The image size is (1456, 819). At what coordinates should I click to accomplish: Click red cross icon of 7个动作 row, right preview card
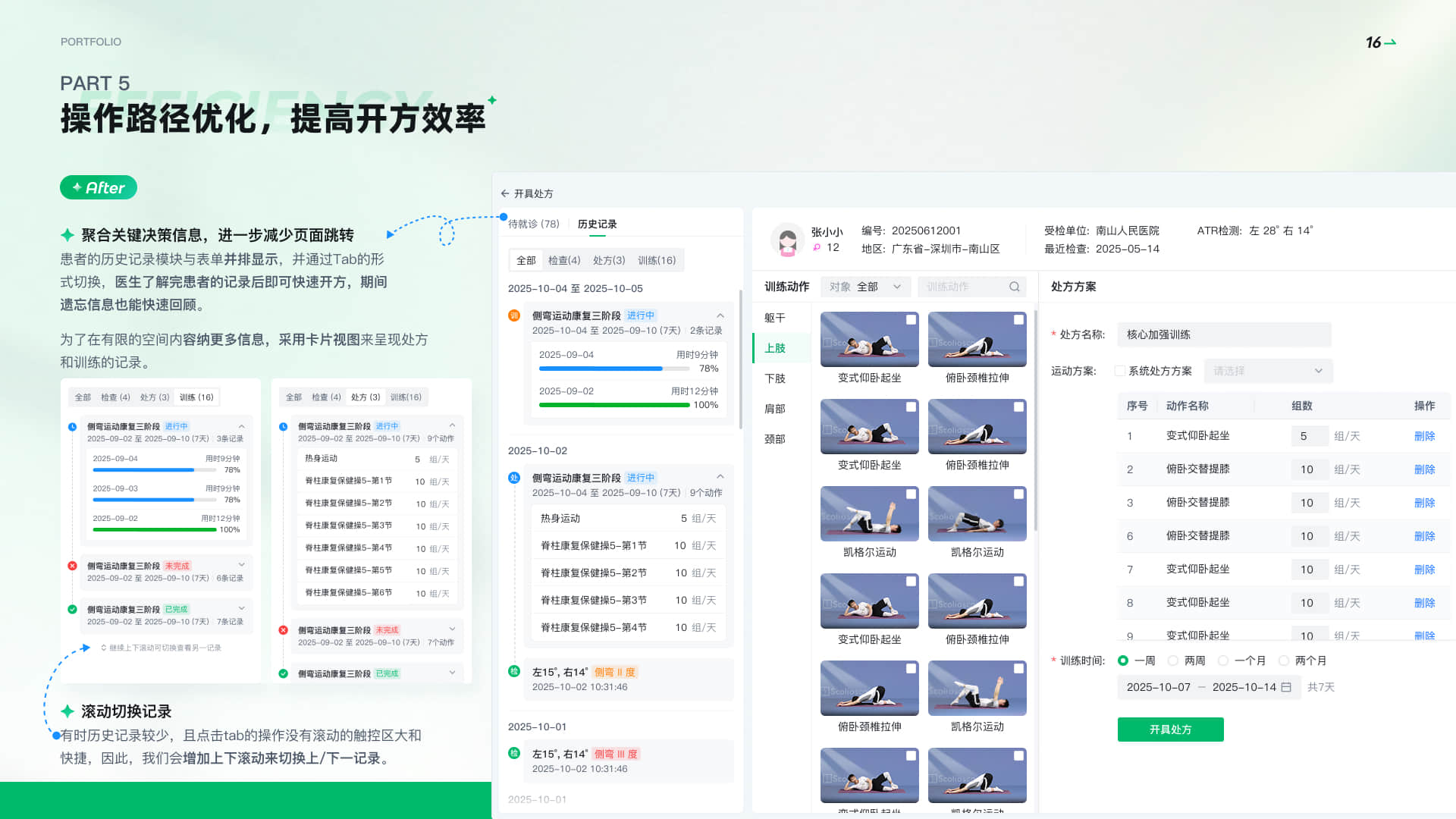point(284,630)
